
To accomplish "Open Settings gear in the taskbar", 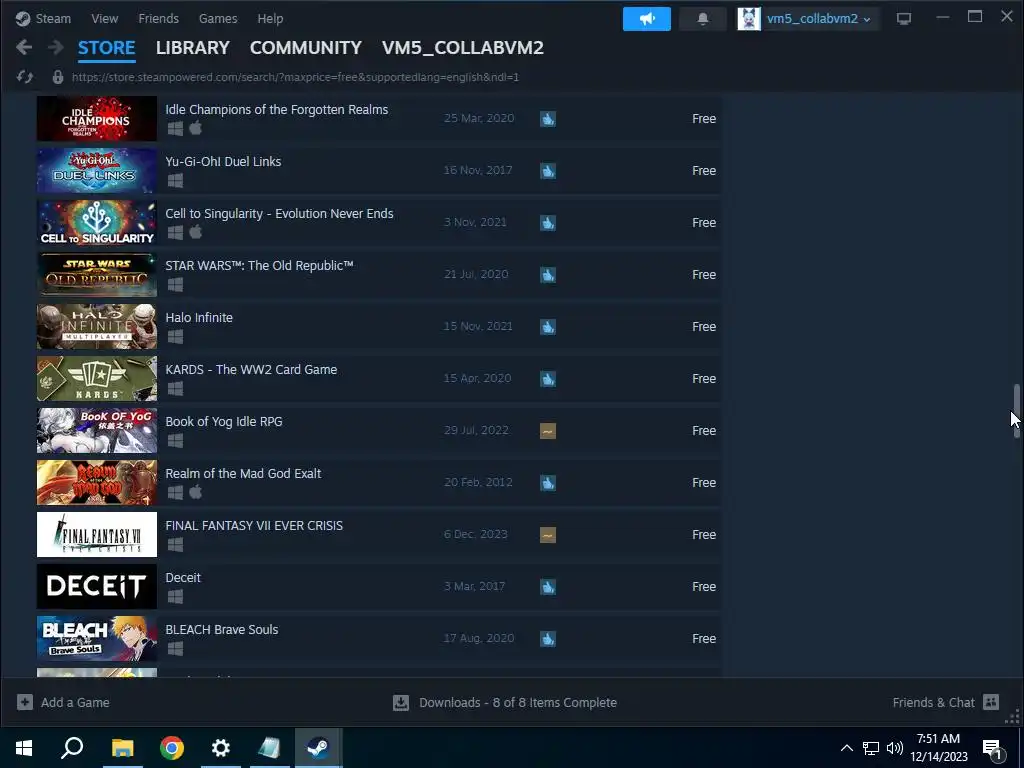I will pyautogui.click(x=221, y=748).
